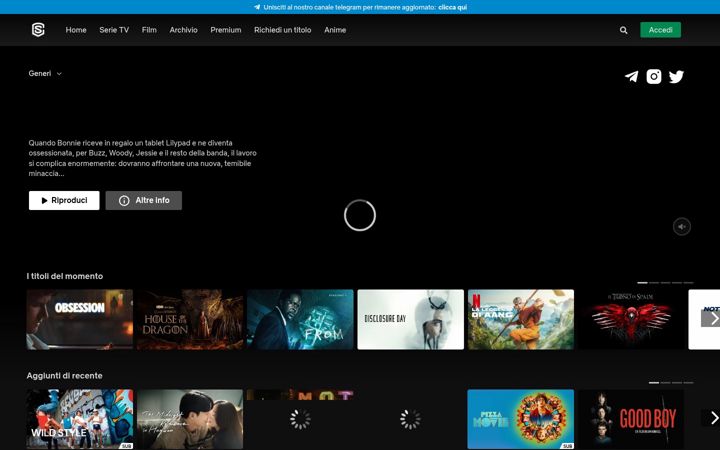Screen dimensions: 720x450
Task: Open 'Richiedi un titolo' page
Action: 282,30
